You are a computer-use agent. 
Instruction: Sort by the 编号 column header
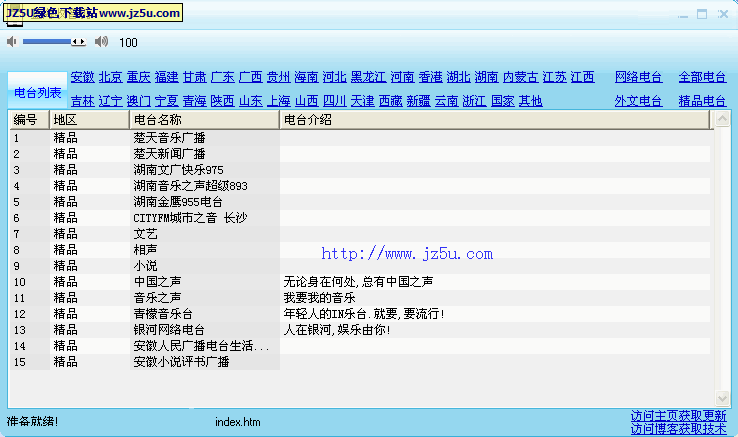30,120
